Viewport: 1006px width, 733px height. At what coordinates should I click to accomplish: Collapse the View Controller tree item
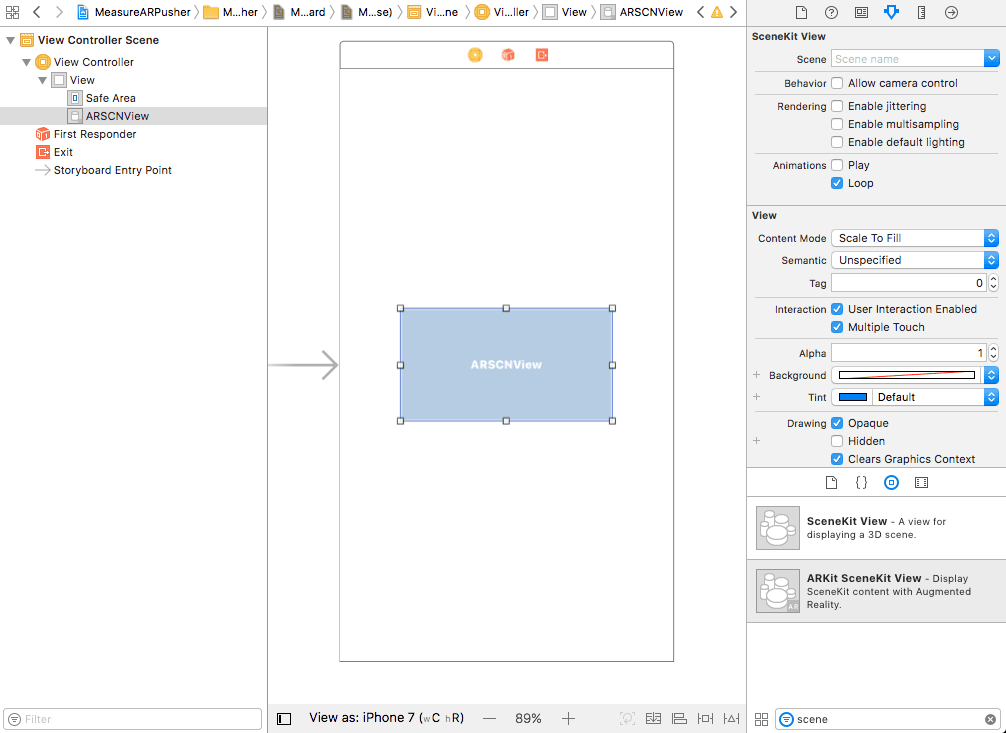pos(26,62)
